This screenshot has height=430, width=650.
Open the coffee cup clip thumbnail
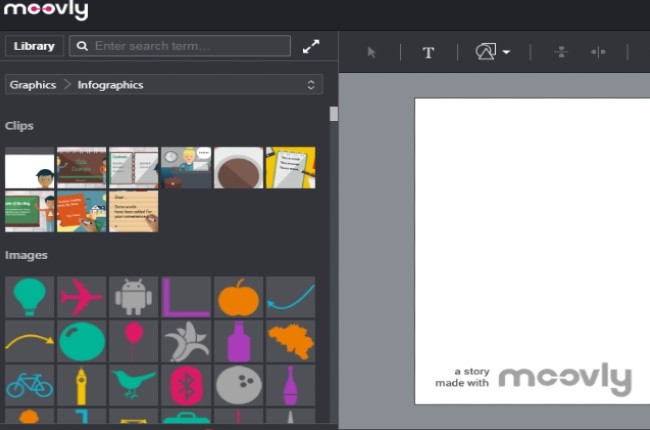click(x=238, y=168)
